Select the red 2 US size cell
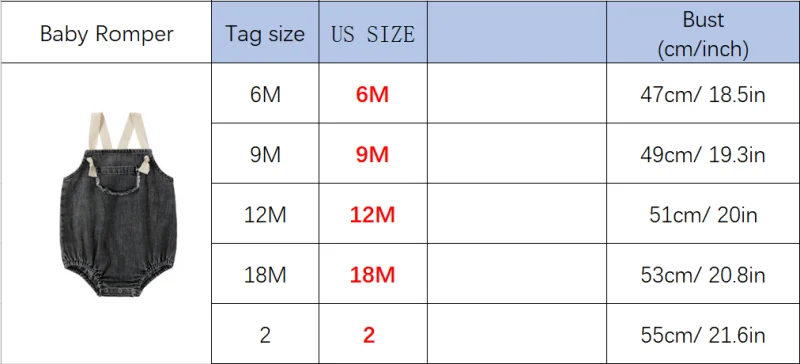Image resolution: width=800 pixels, height=364 pixels. click(x=373, y=335)
